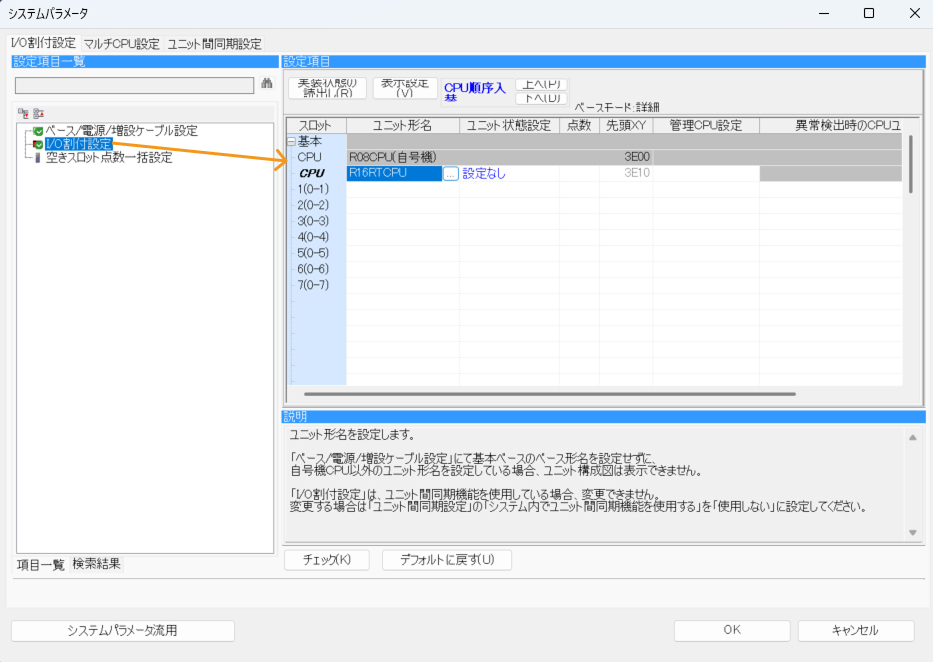The height and width of the screenshot is (662, 933).
Task: Click the collapse-all tree icon
Action: coord(38,113)
